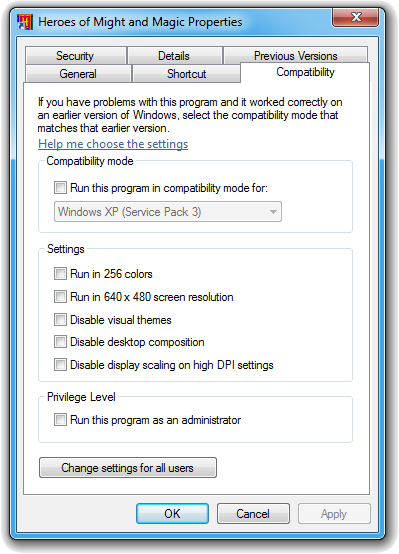Viewport: 399px width, 554px height.
Task: Click the Apply button
Action: tap(334, 513)
